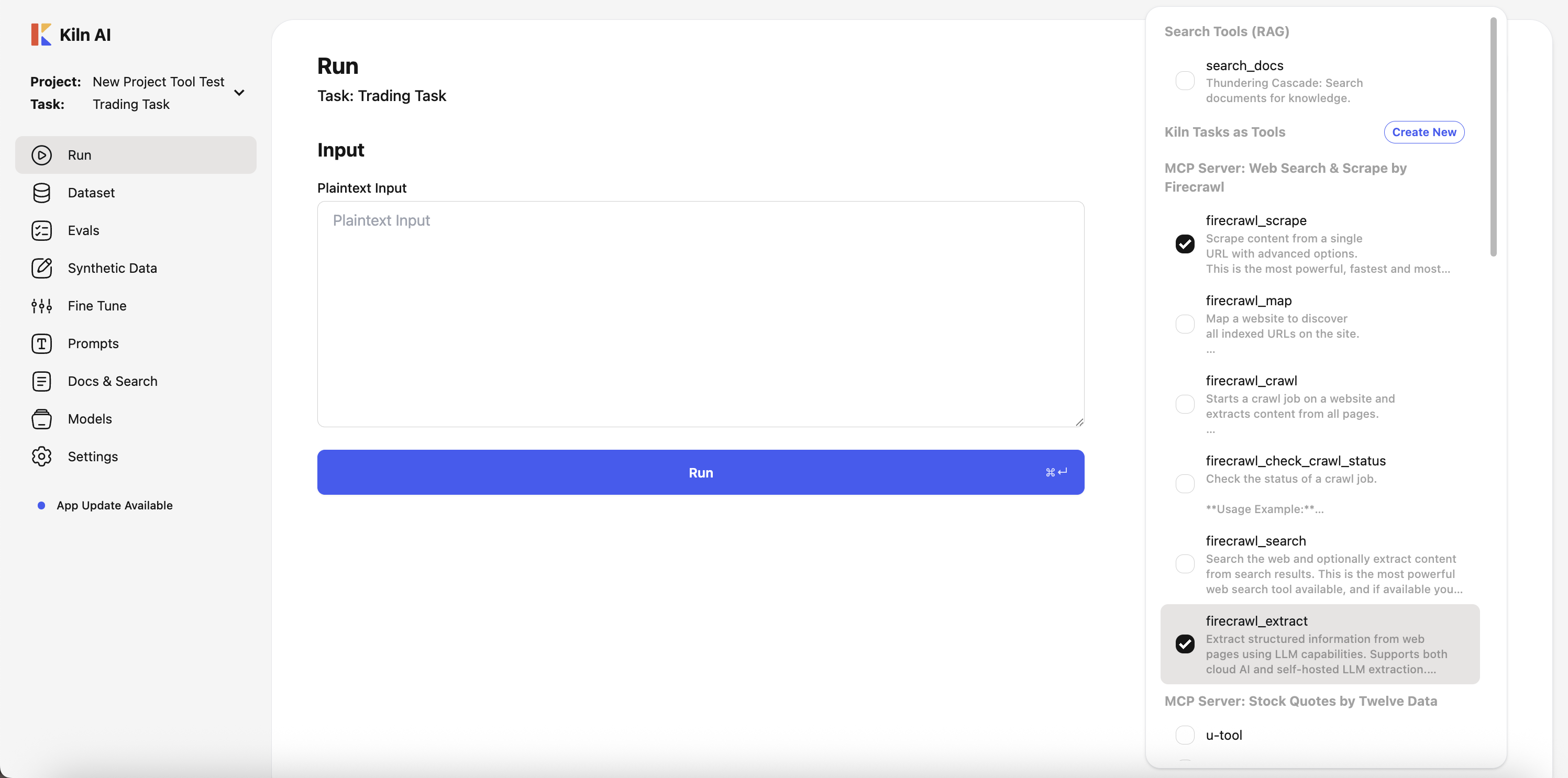Focus the Plaintext Input text area
Image resolution: width=1568 pixels, height=778 pixels.
pyautogui.click(x=700, y=314)
